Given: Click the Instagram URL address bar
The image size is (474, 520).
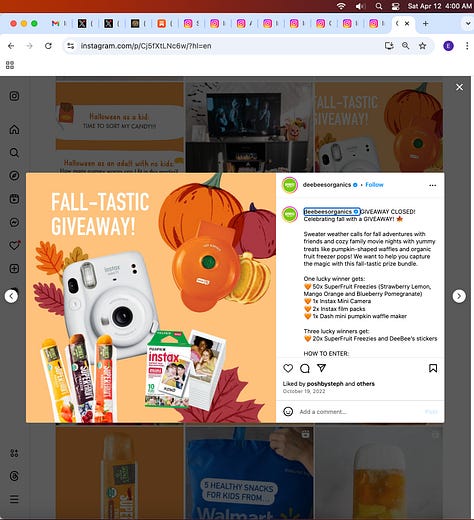Looking at the screenshot, I should click(x=146, y=46).
